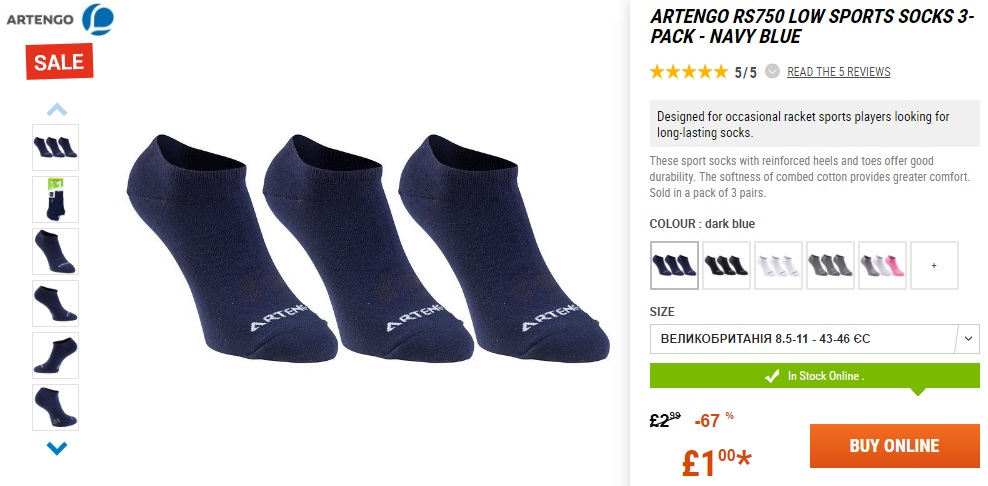
Task: Show more colours with plus button
Action: (934, 266)
